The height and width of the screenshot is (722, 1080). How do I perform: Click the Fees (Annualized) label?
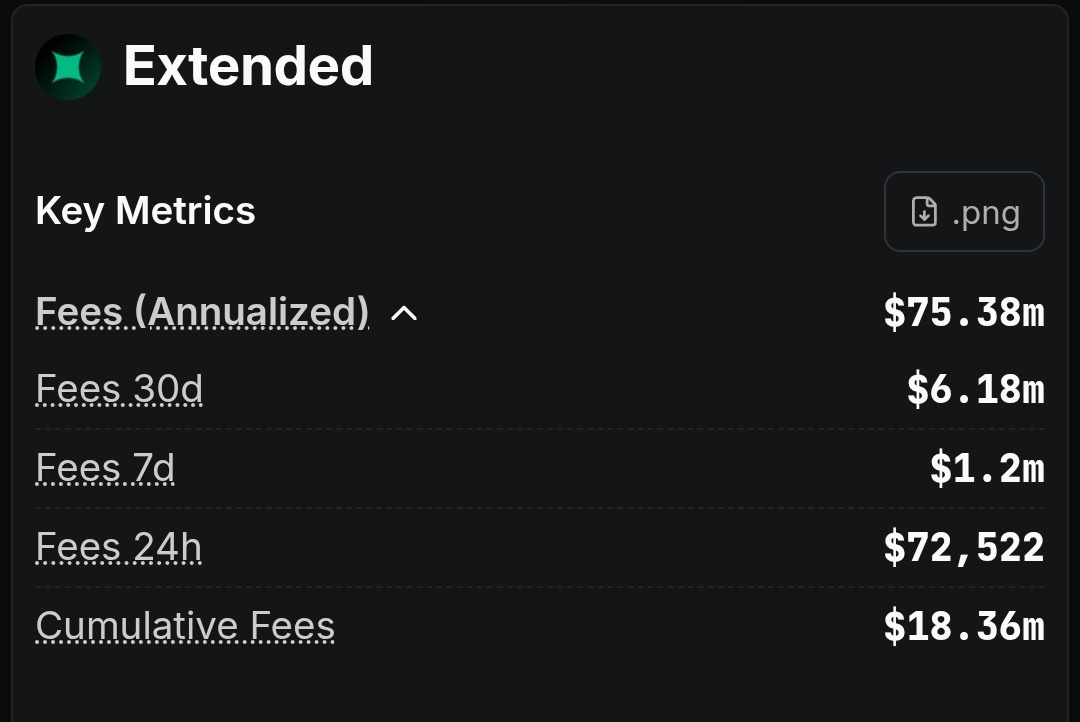(202, 312)
